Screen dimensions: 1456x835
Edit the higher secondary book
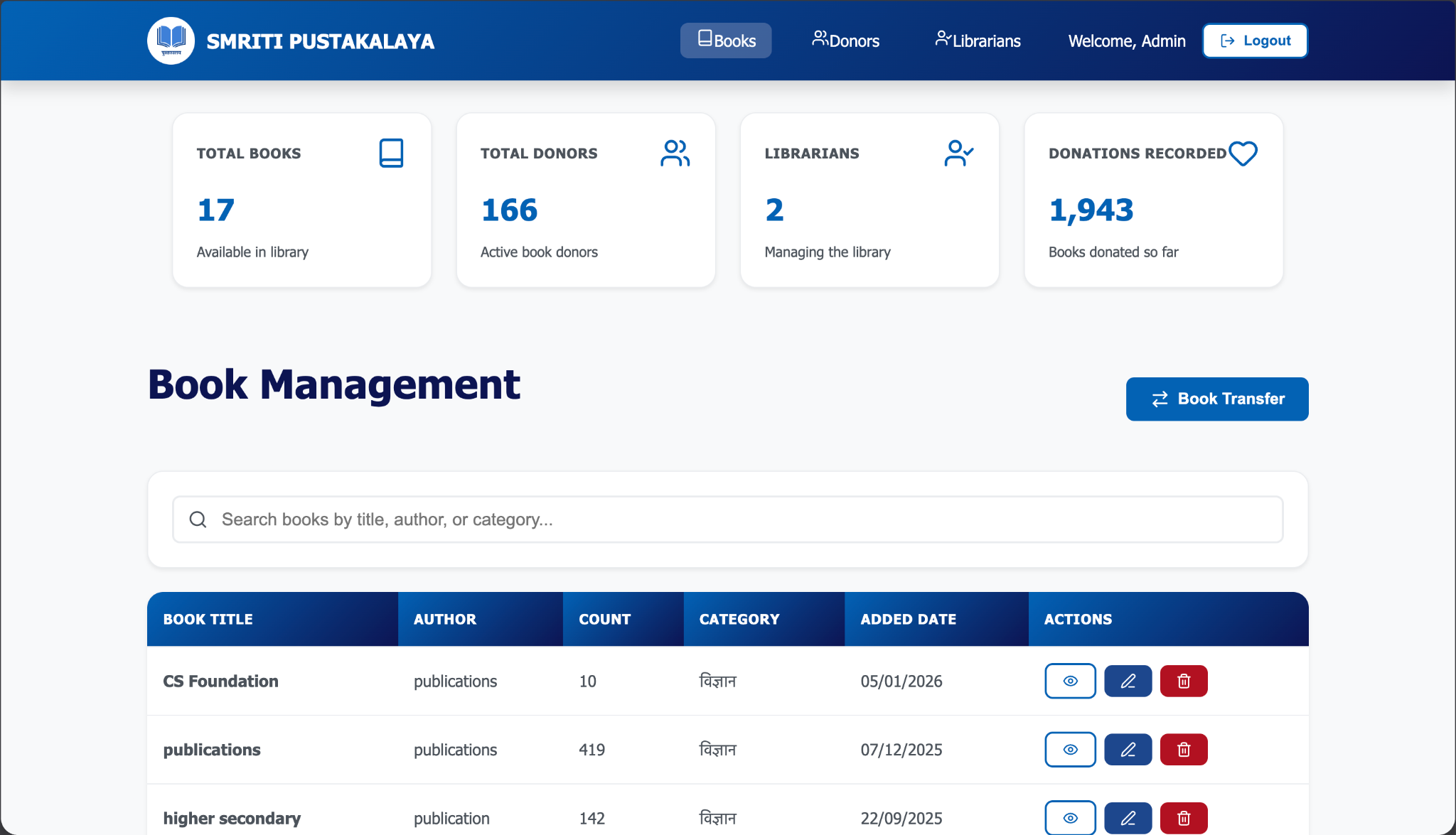(x=1128, y=818)
